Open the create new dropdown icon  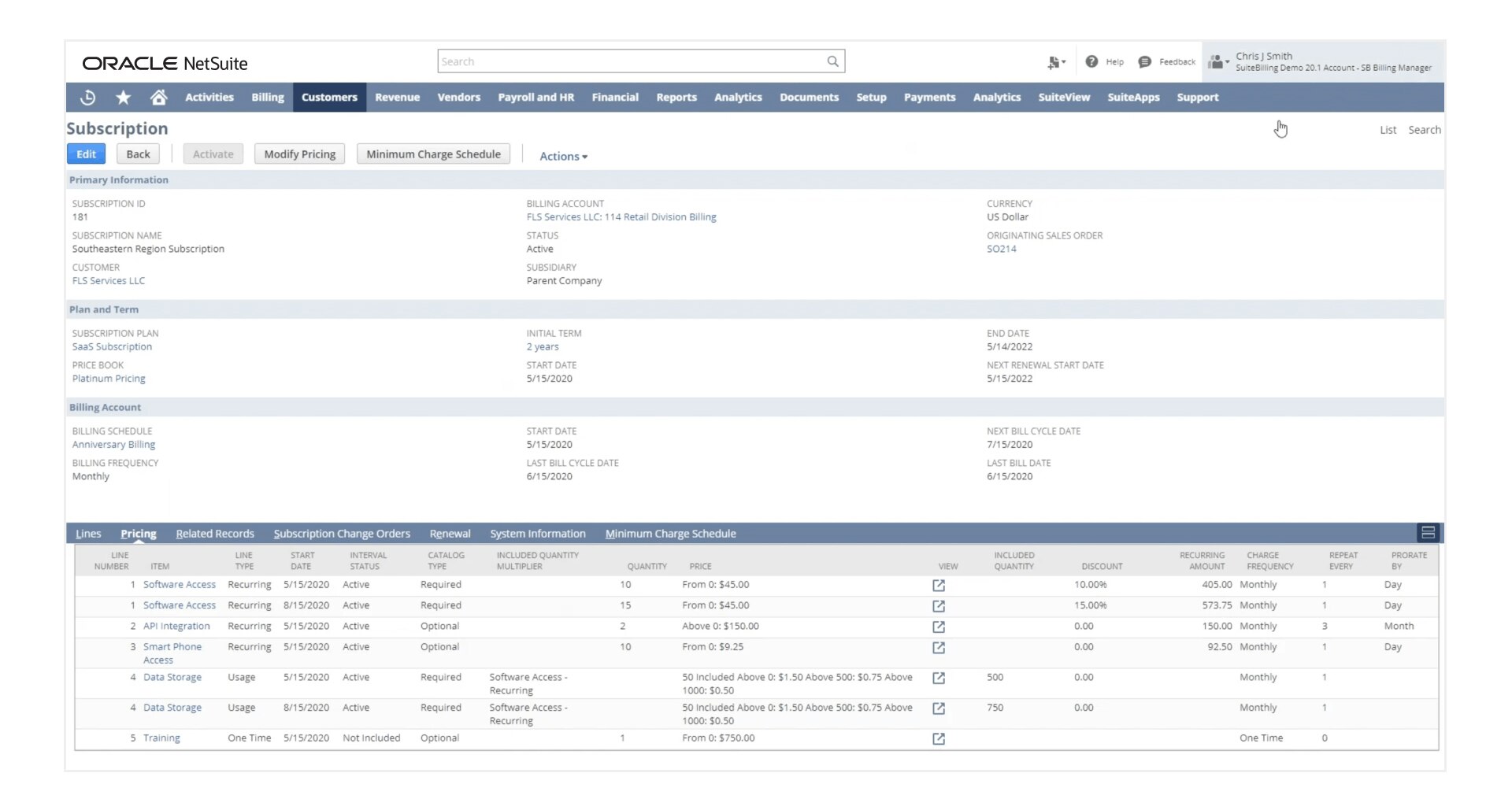point(1056,62)
